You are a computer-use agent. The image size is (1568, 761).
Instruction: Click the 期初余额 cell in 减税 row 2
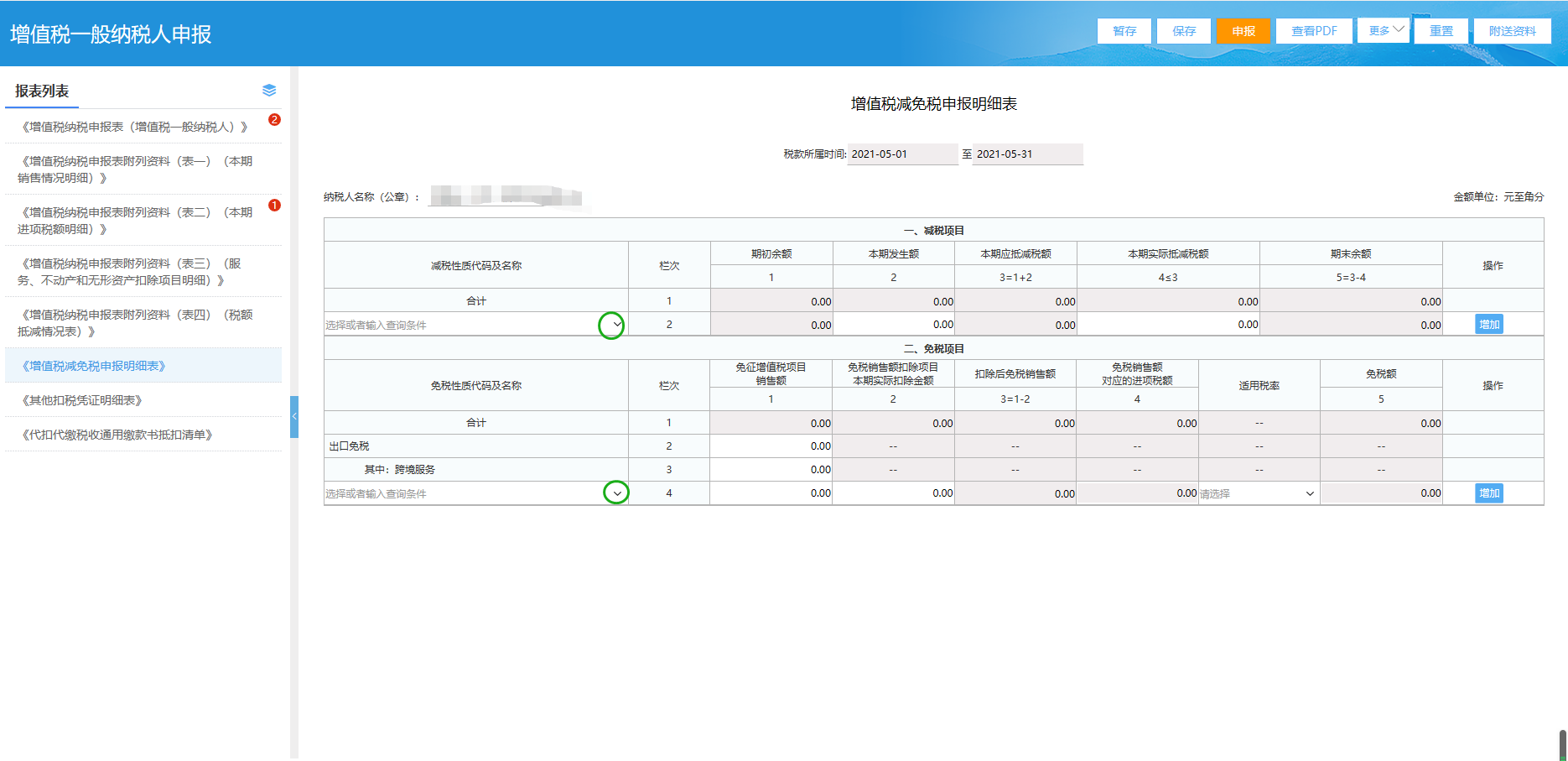click(x=771, y=324)
